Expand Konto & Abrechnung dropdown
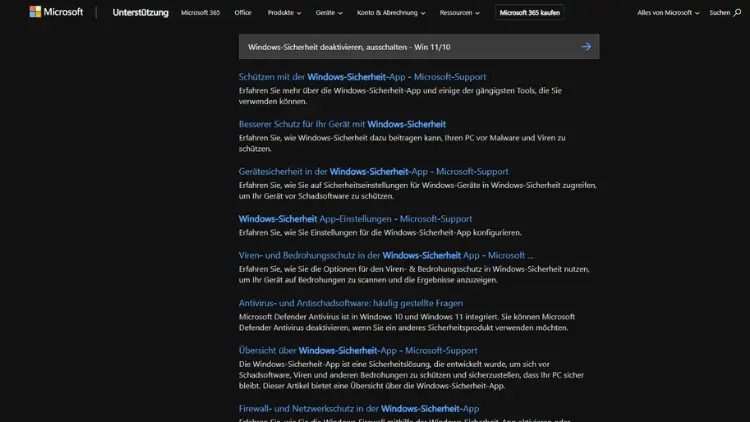 (391, 13)
